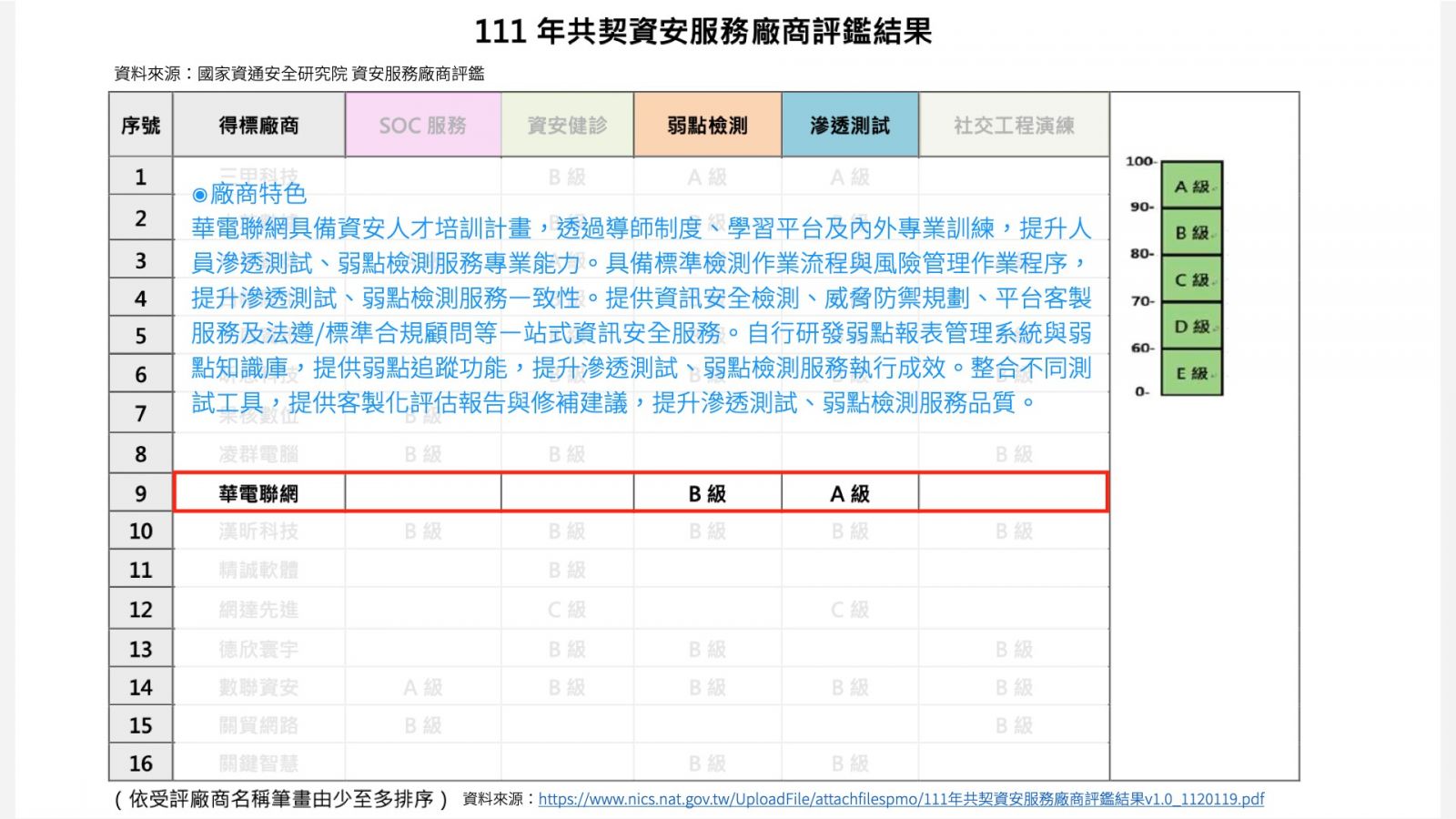Viewport: 1456px width, 819px height.
Task: Click row number 14 in the 序號 column
Action: [x=141, y=687]
